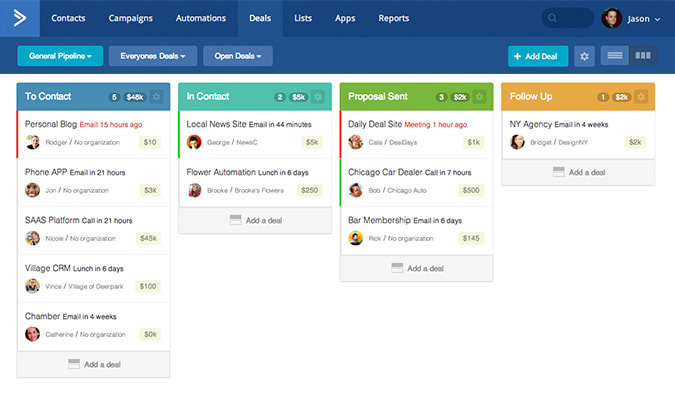Click the overdue Email 15 hours ago task
This screenshot has height=397, width=675.
coord(111,124)
